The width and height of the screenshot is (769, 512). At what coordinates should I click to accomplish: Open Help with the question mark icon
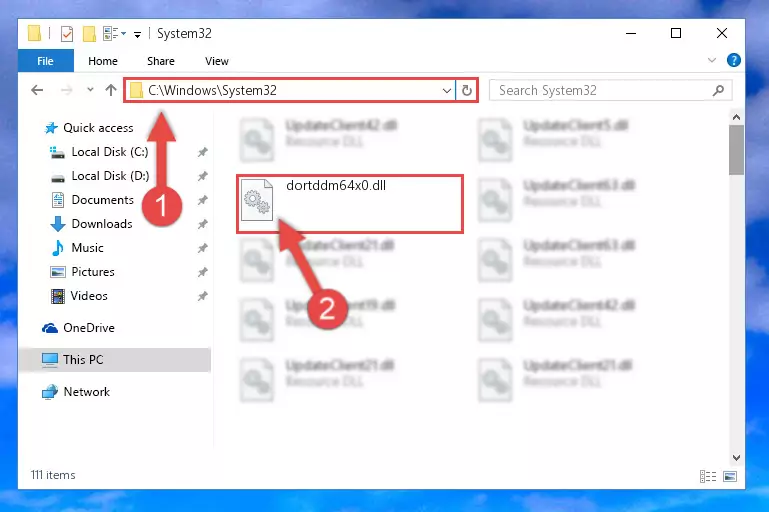pos(734,60)
